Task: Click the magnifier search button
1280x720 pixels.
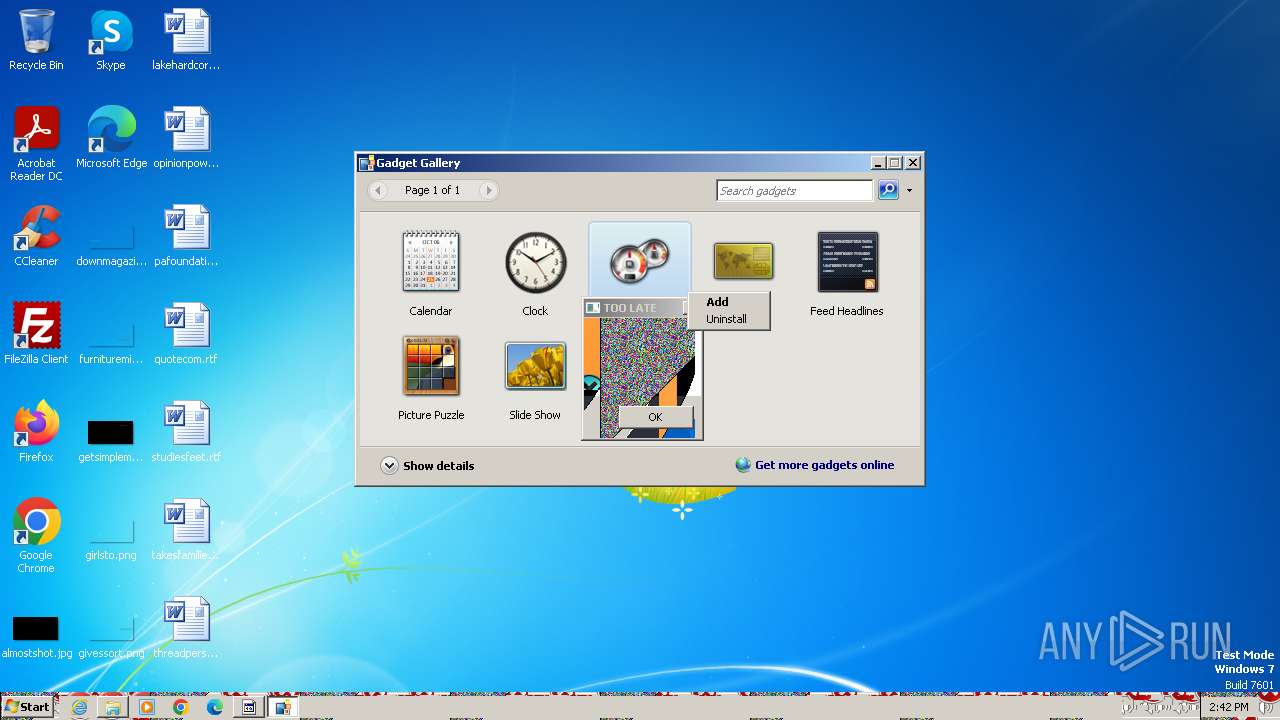Action: pos(888,190)
